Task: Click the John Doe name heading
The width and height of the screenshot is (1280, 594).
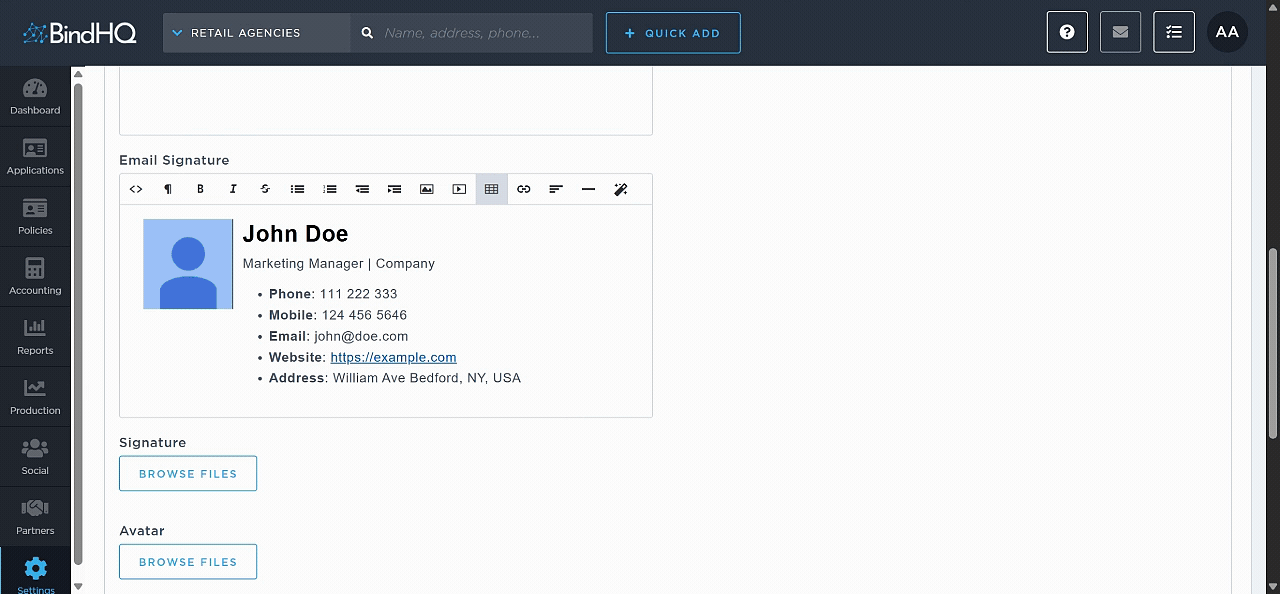Action: [295, 234]
